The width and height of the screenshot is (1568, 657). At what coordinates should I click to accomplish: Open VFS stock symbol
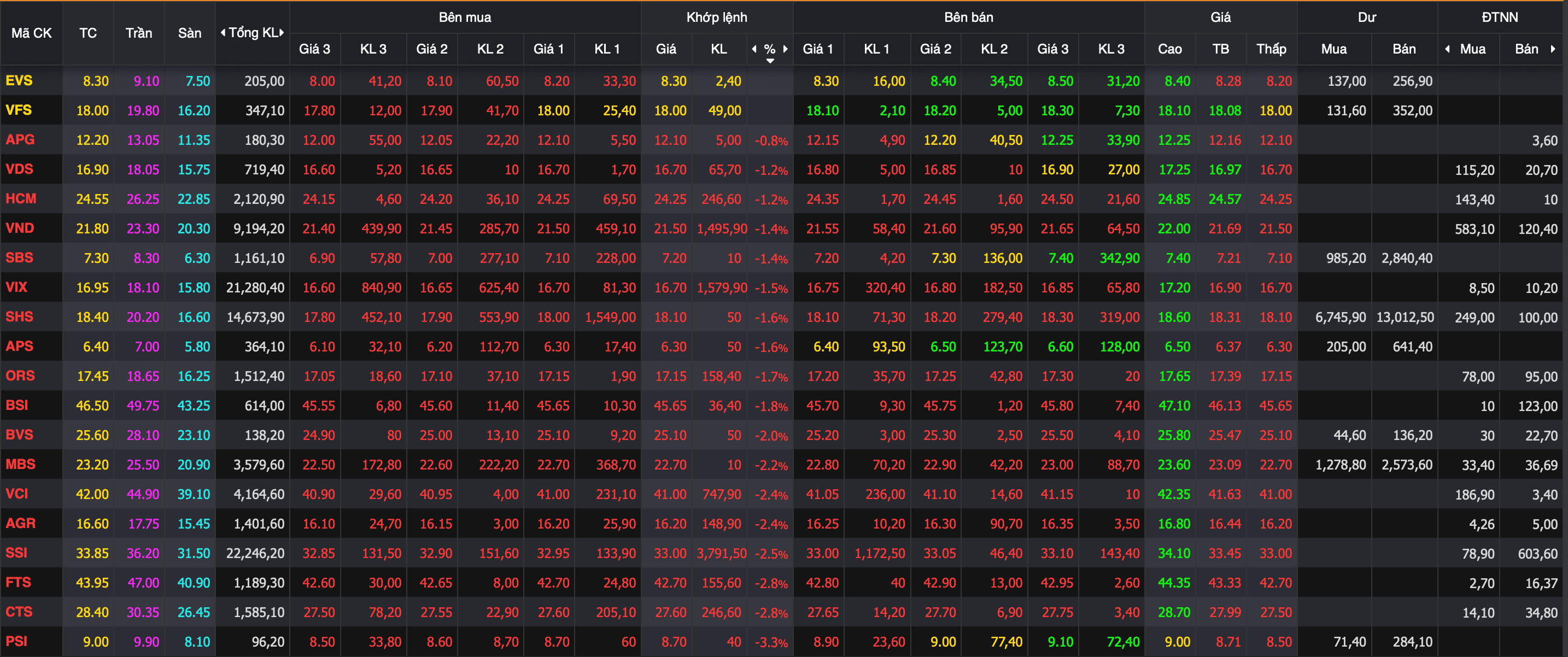pos(18,110)
